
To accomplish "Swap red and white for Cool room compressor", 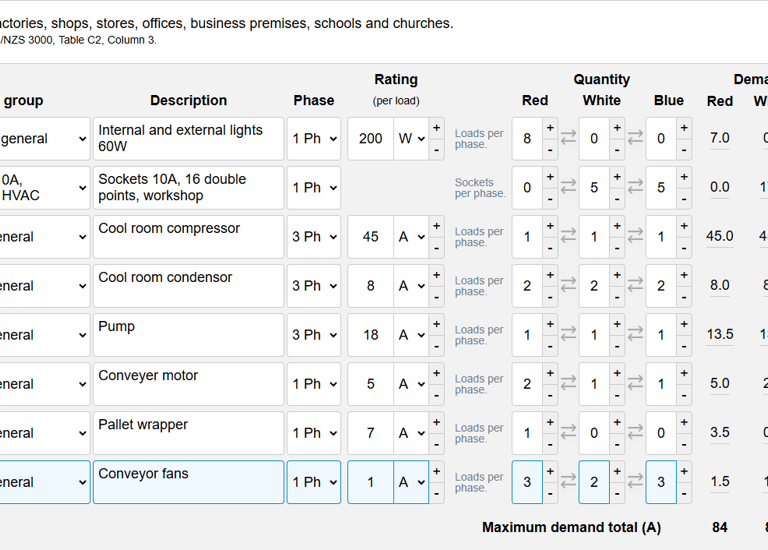I will (x=569, y=237).
